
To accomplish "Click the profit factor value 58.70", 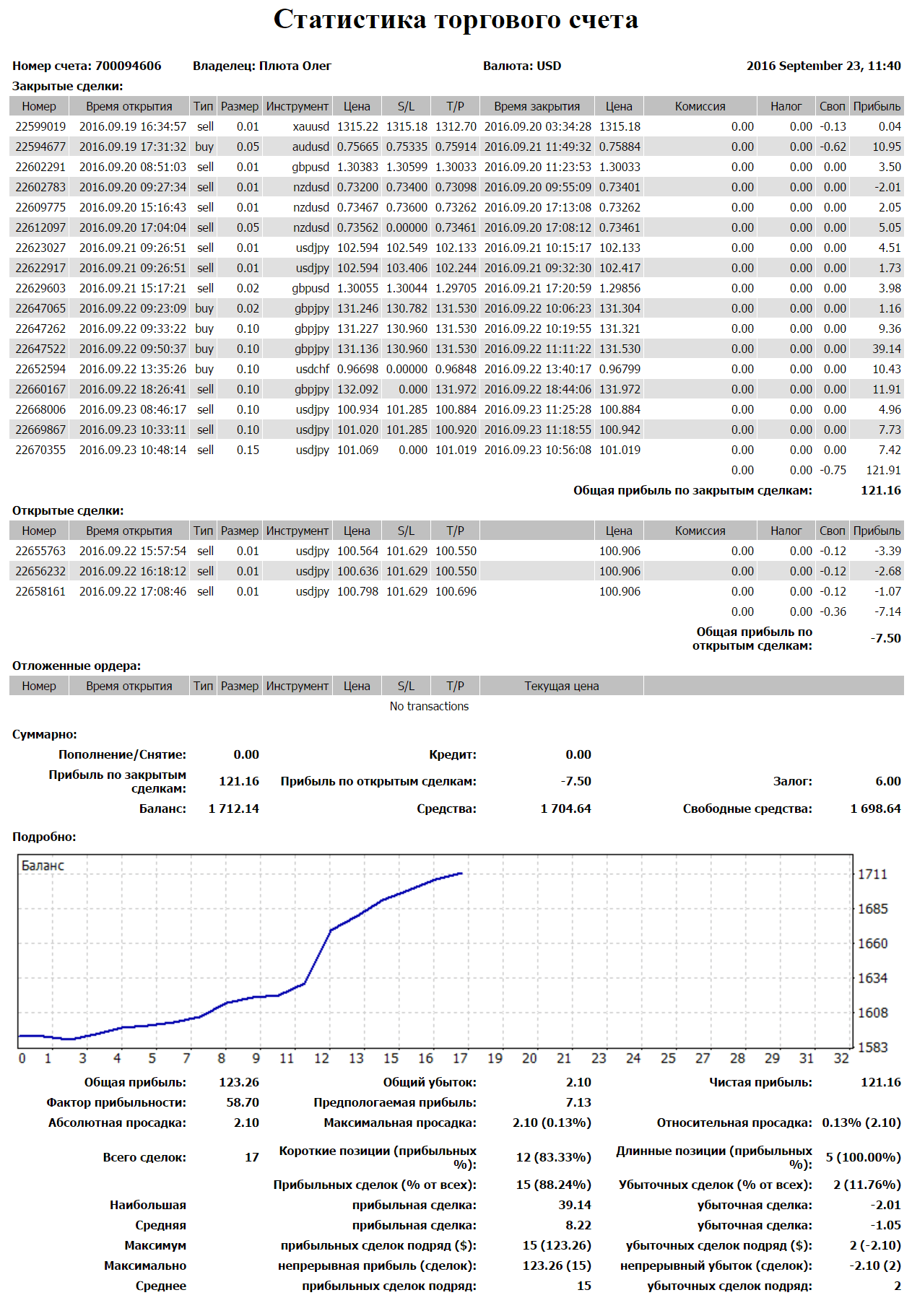I will [242, 1102].
